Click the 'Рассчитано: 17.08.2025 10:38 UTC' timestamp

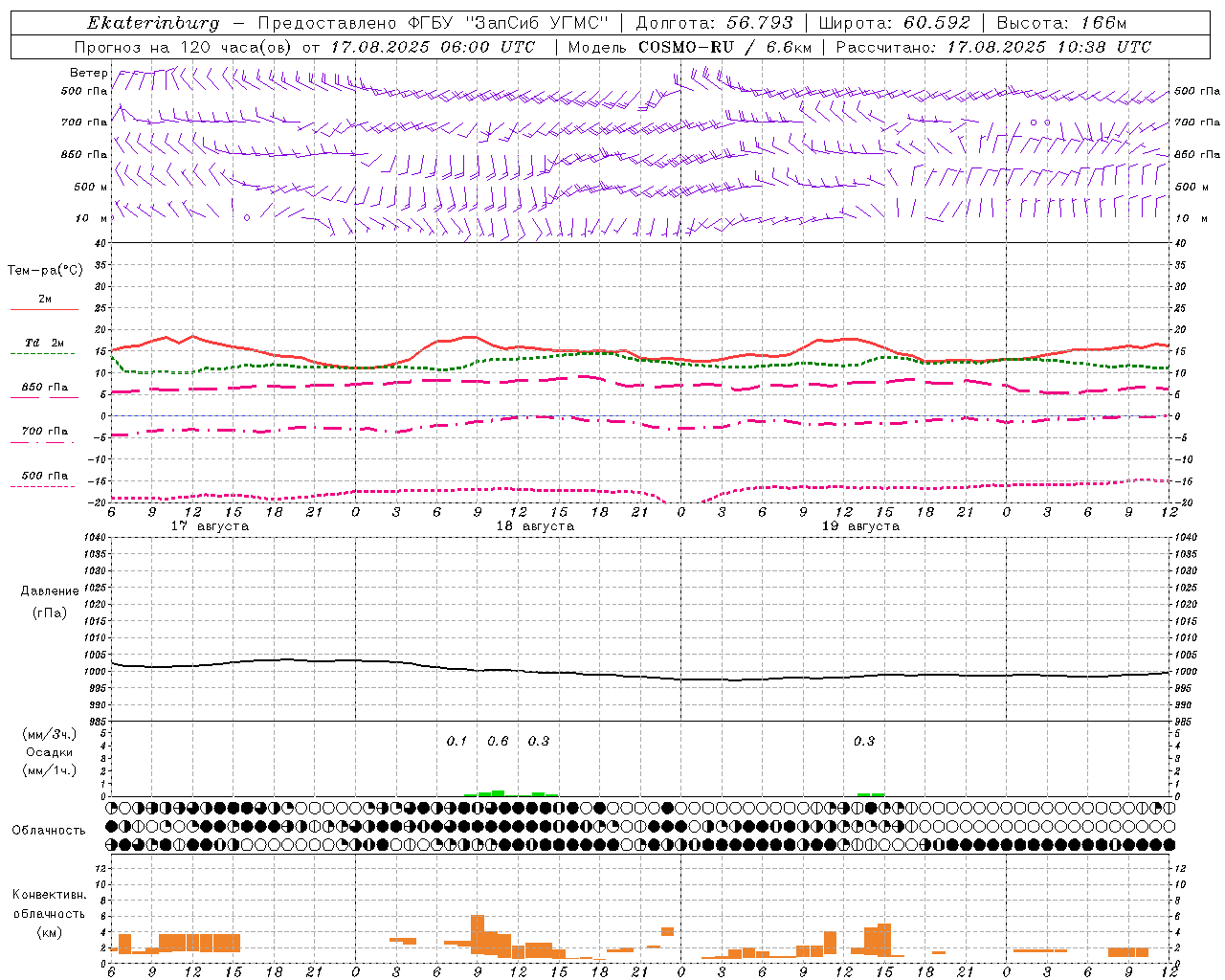[994, 47]
